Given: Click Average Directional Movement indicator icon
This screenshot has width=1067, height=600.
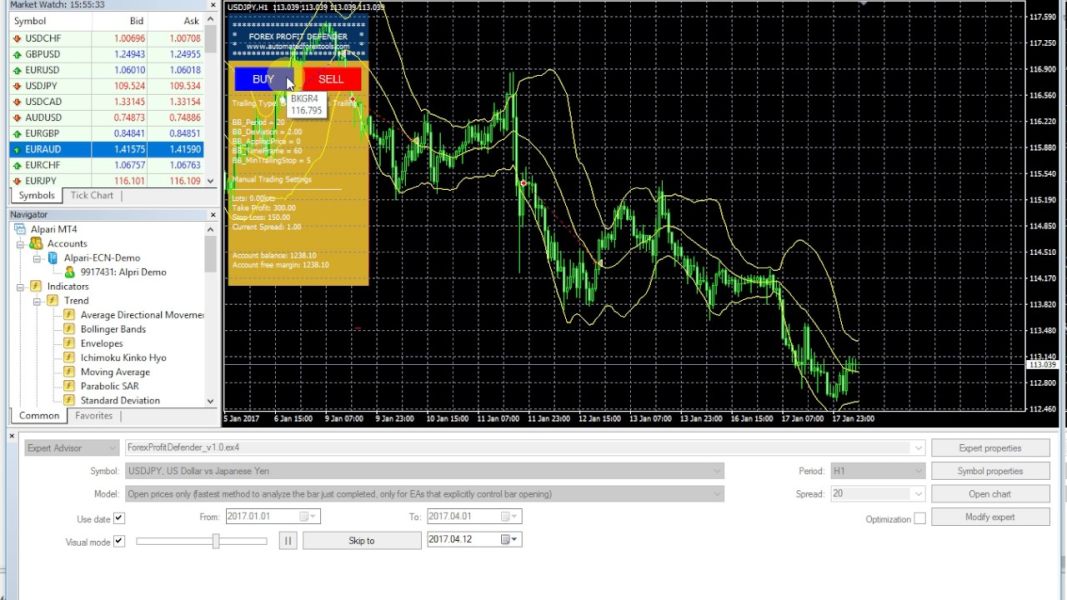Looking at the screenshot, I should pyautogui.click(x=69, y=315).
